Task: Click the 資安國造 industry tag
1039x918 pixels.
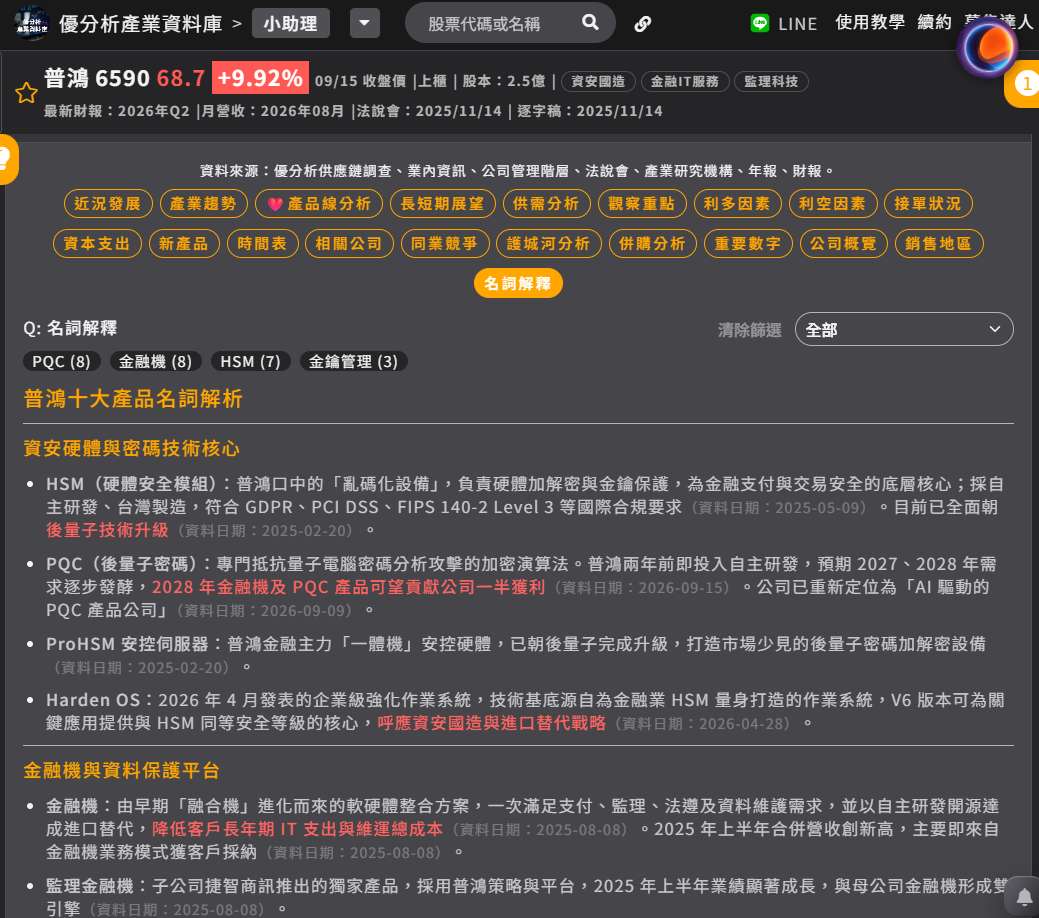Action: click(598, 81)
